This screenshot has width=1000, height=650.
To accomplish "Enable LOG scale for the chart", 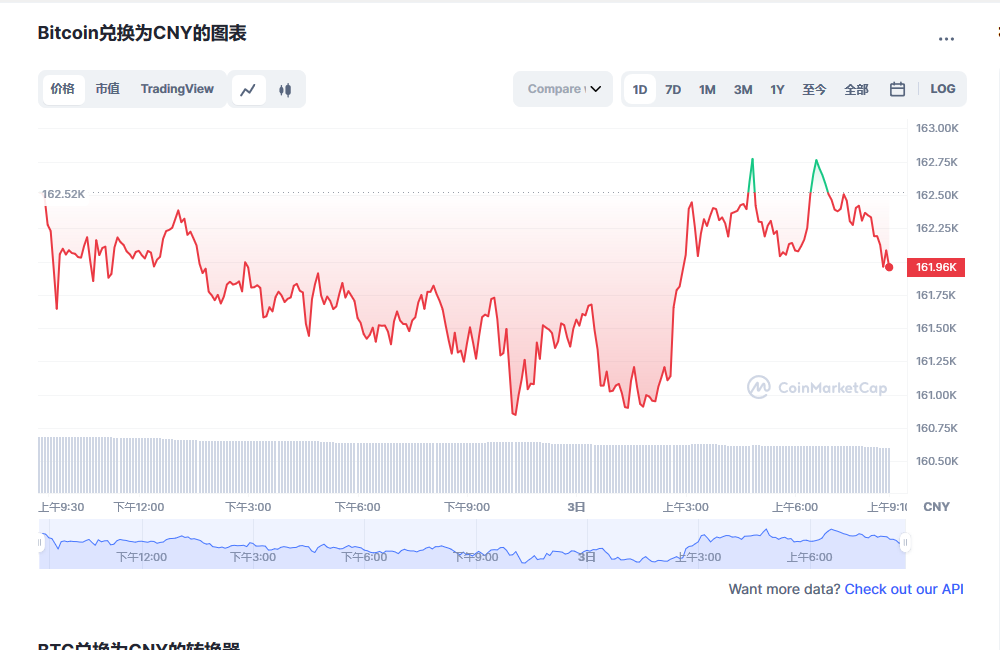I will [x=942, y=89].
